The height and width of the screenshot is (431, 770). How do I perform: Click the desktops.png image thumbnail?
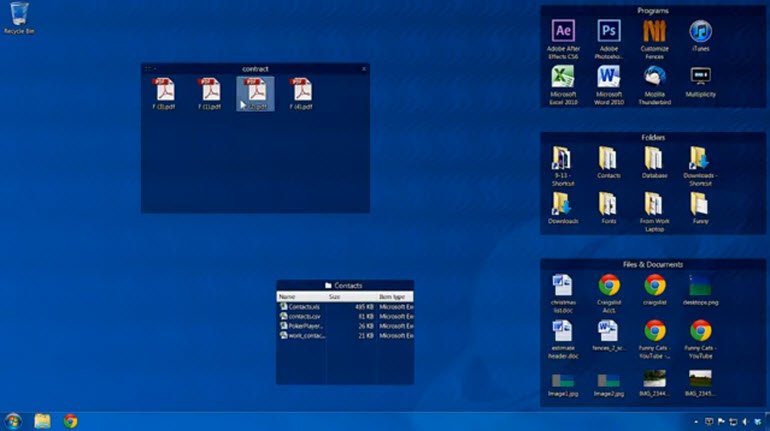700,287
